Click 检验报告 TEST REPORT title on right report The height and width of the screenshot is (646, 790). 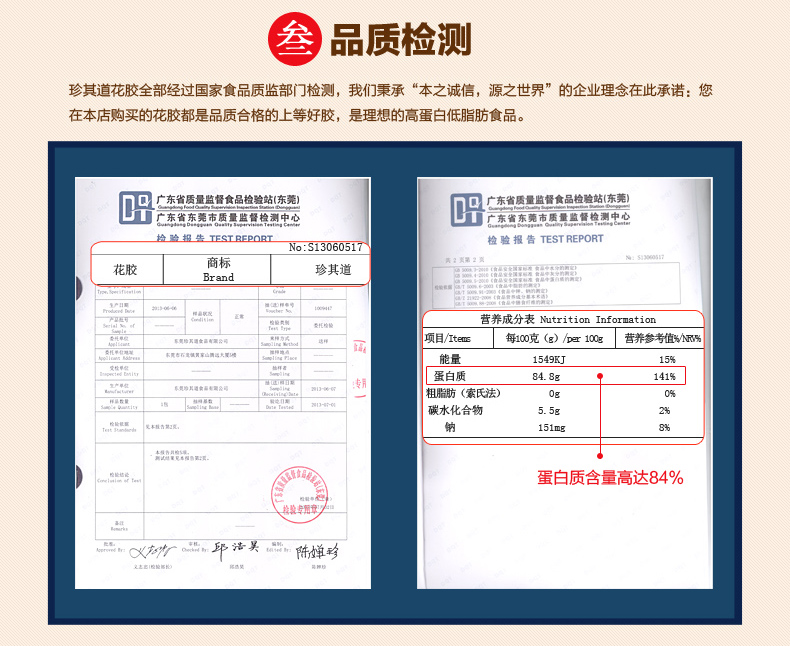[x=545, y=239]
